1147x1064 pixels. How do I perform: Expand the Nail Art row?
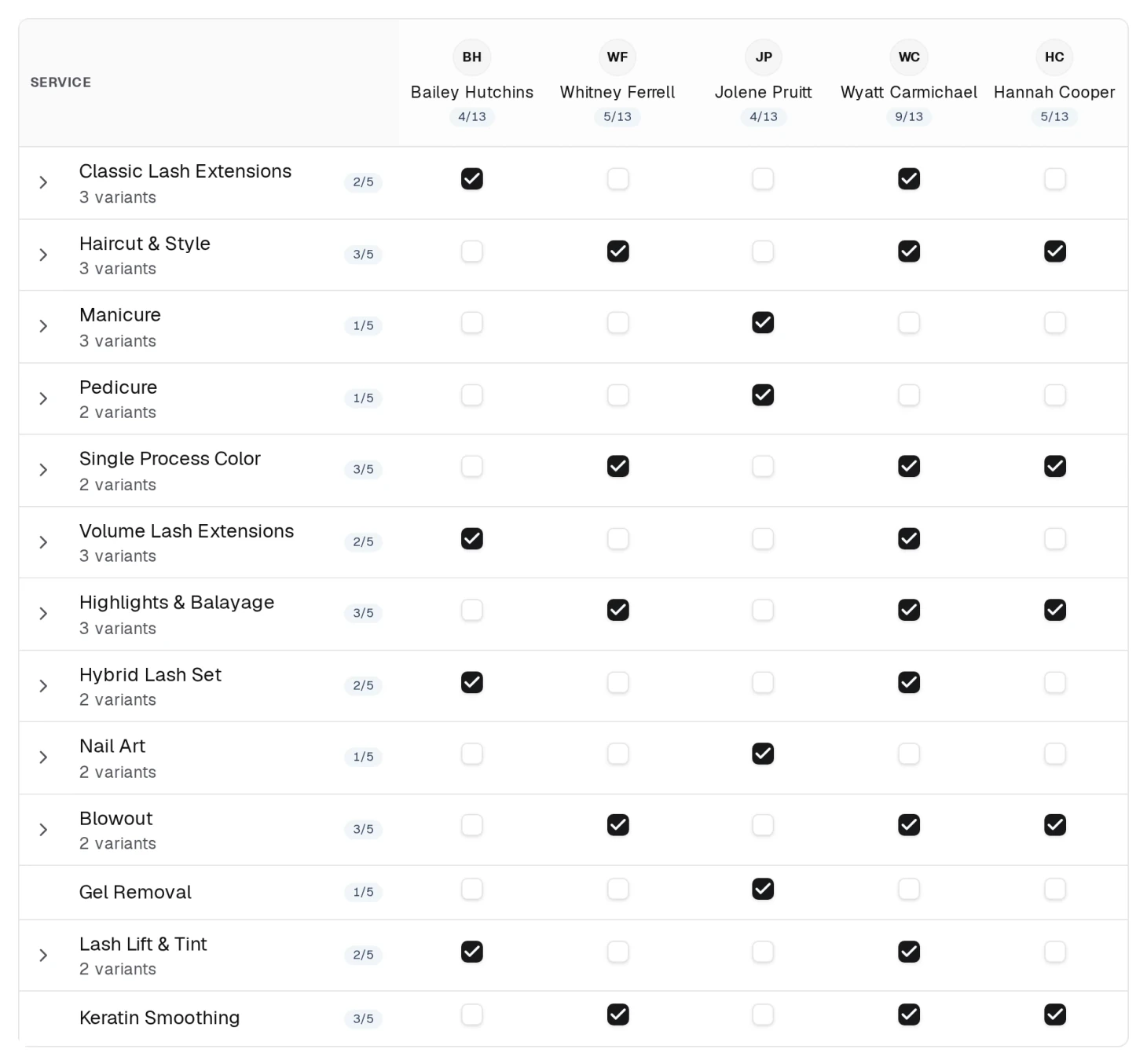click(x=43, y=758)
